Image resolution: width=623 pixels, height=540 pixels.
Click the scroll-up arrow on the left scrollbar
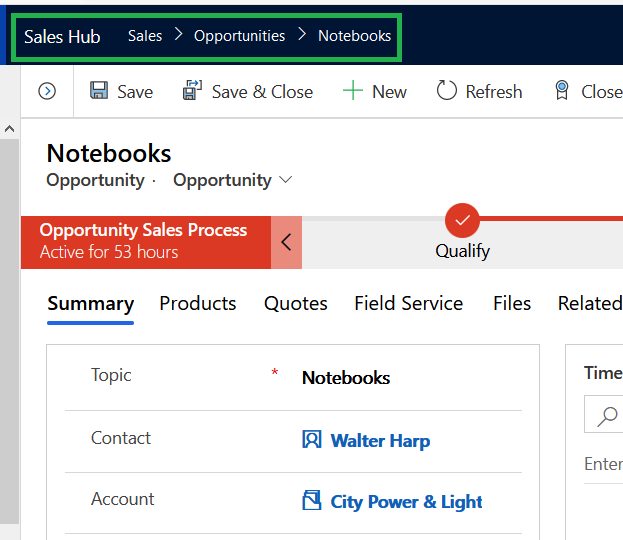(10, 129)
